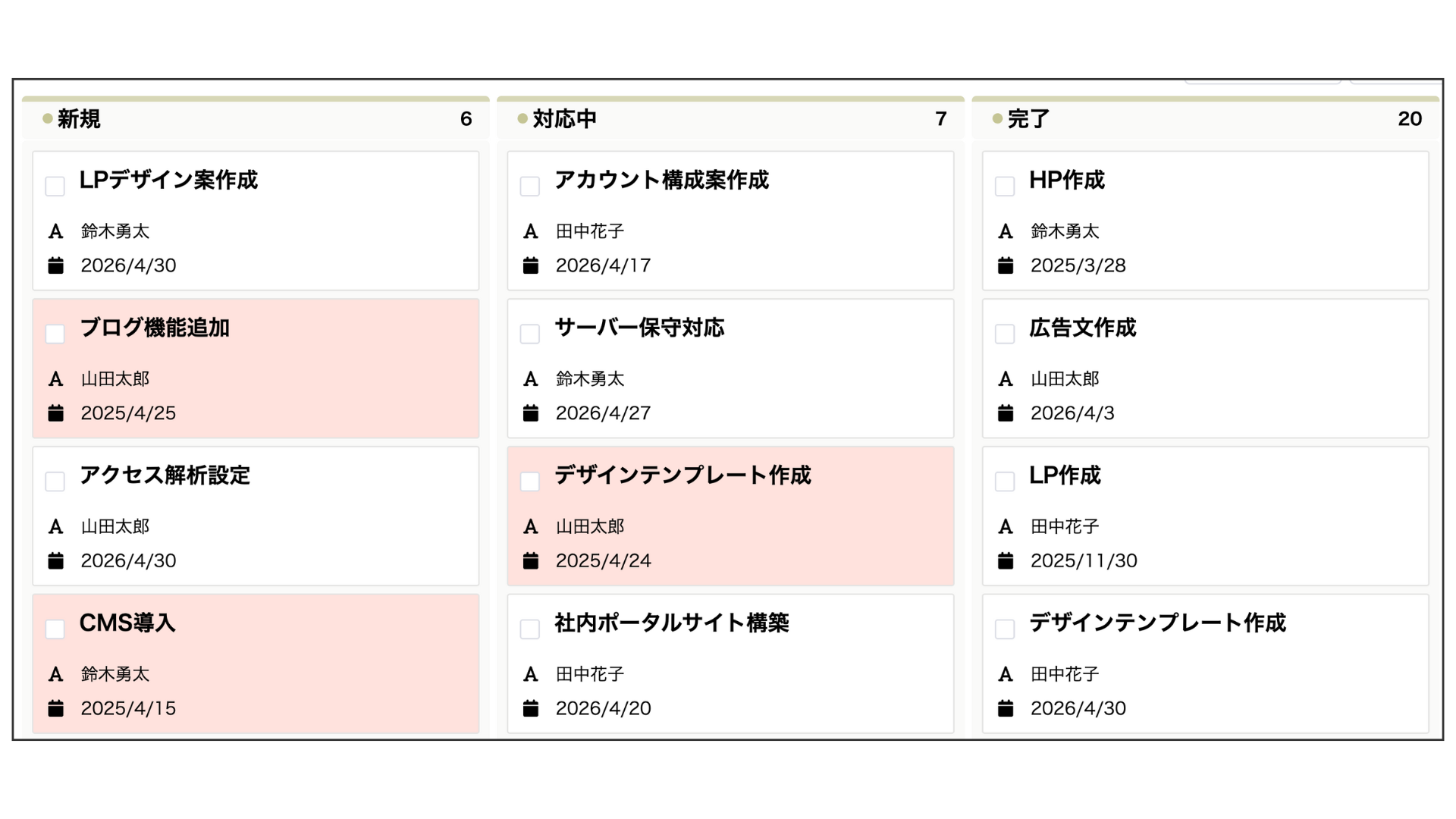1456x819 pixels.
Task: Click assignee icon on LP作成 card
Action: click(x=1005, y=526)
